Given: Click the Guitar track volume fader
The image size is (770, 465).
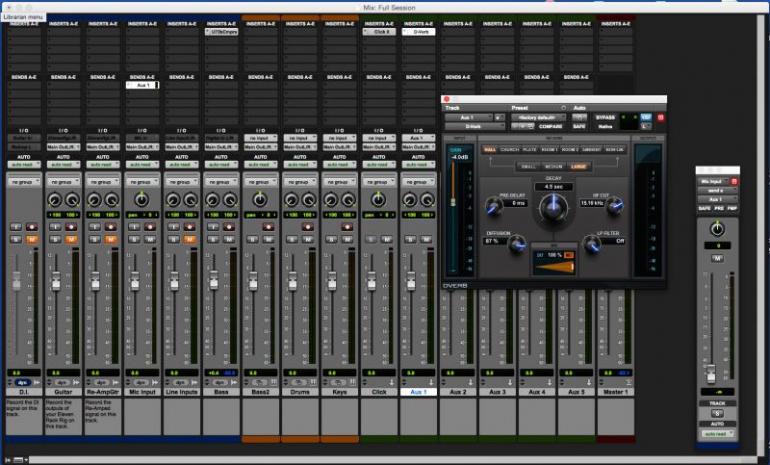Looking at the screenshot, I should [56, 280].
